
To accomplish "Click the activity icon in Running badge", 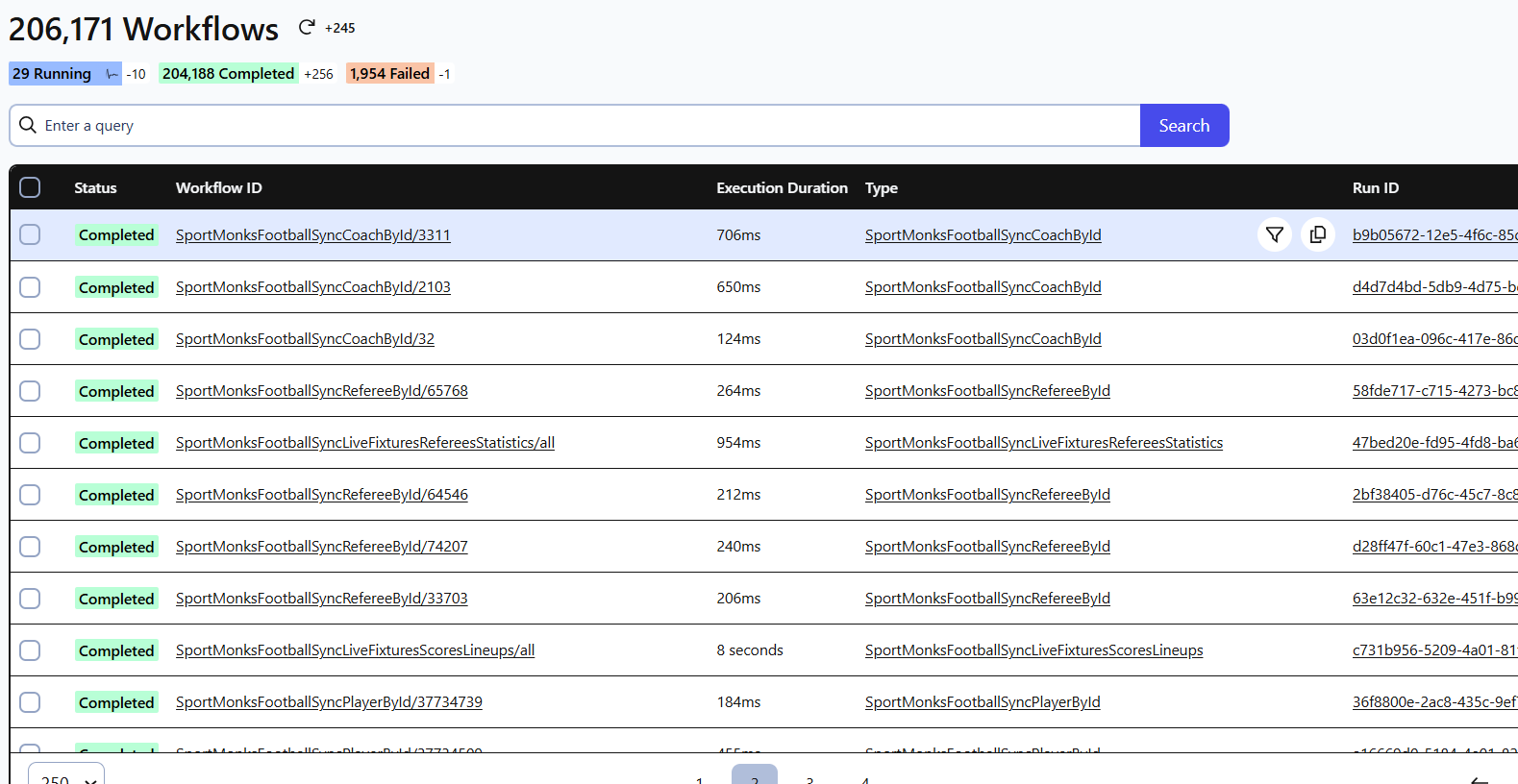I will (x=112, y=74).
